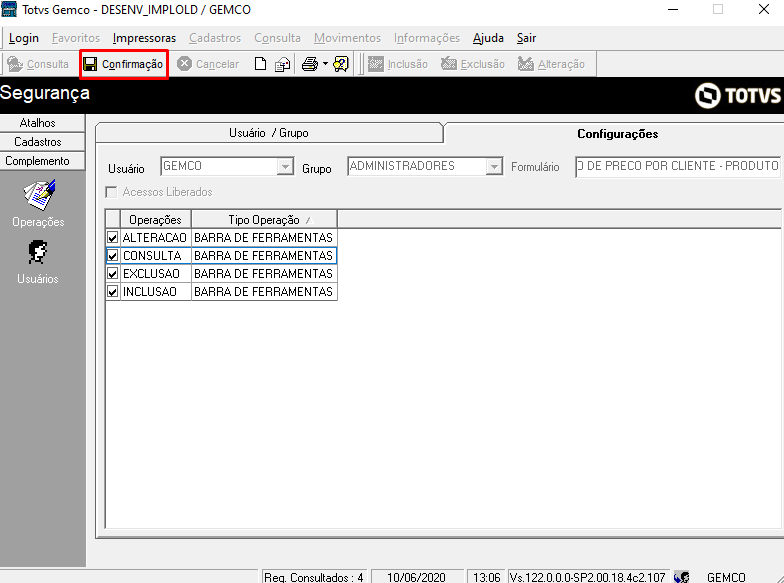Click the Formulário input field
Screen dimensions: 784x583
[678, 166]
